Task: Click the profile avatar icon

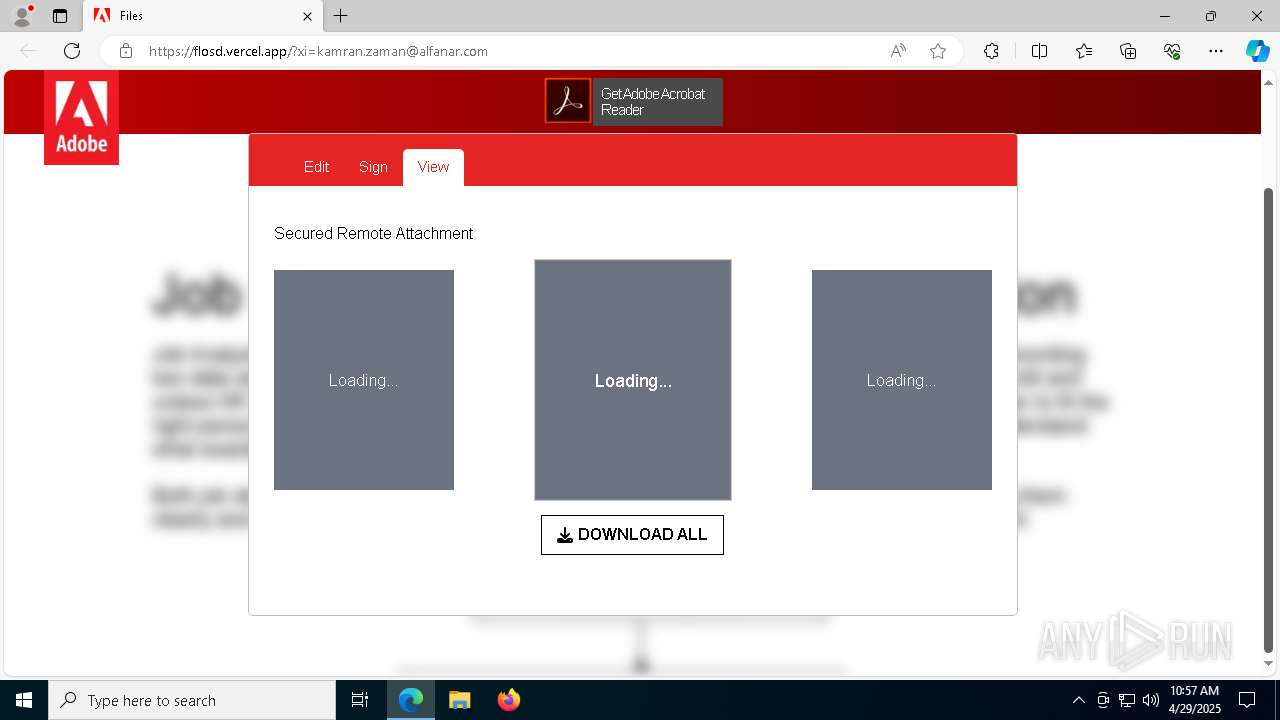Action: [x=22, y=16]
